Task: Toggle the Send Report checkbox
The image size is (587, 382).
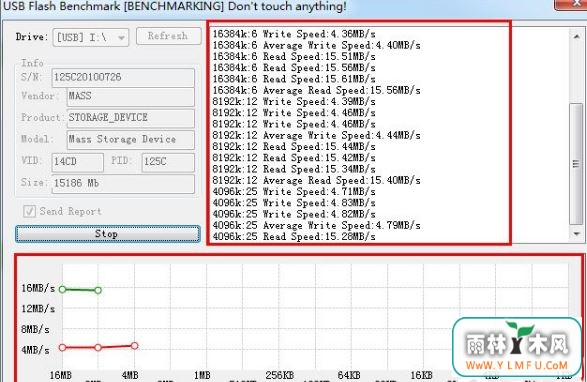Action: click(29, 211)
